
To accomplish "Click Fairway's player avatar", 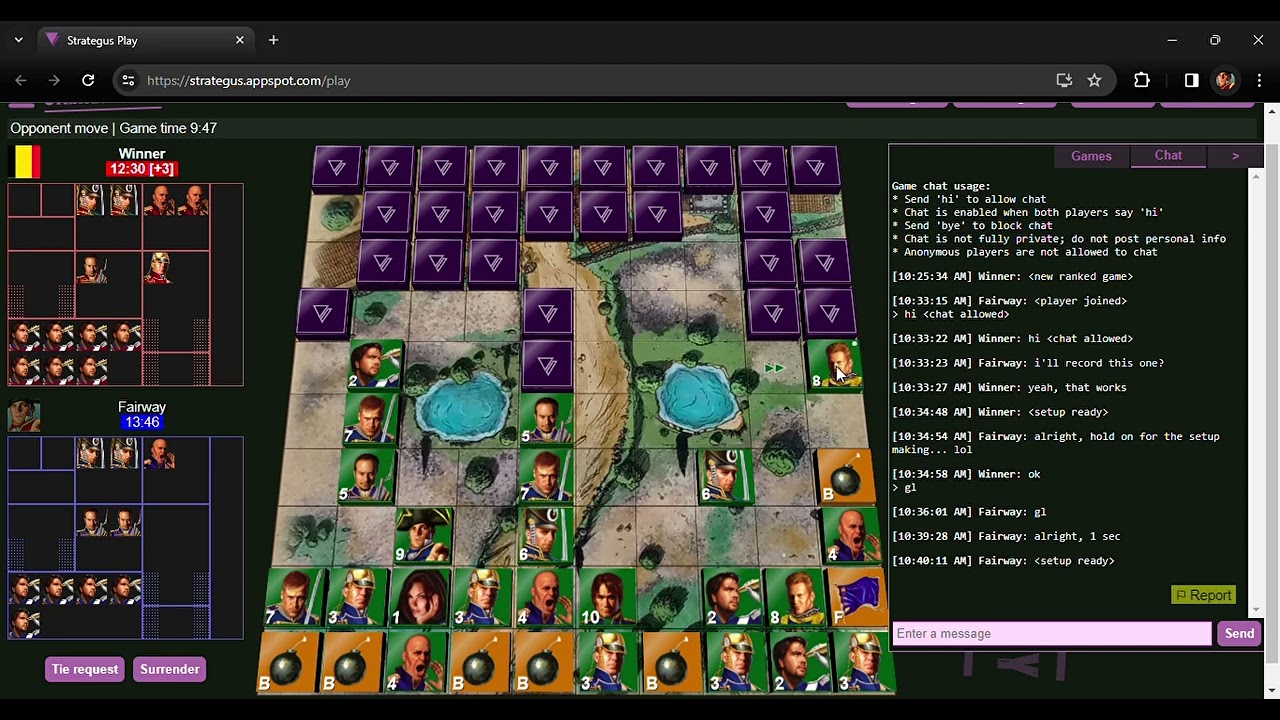I will pyautogui.click(x=24, y=416).
